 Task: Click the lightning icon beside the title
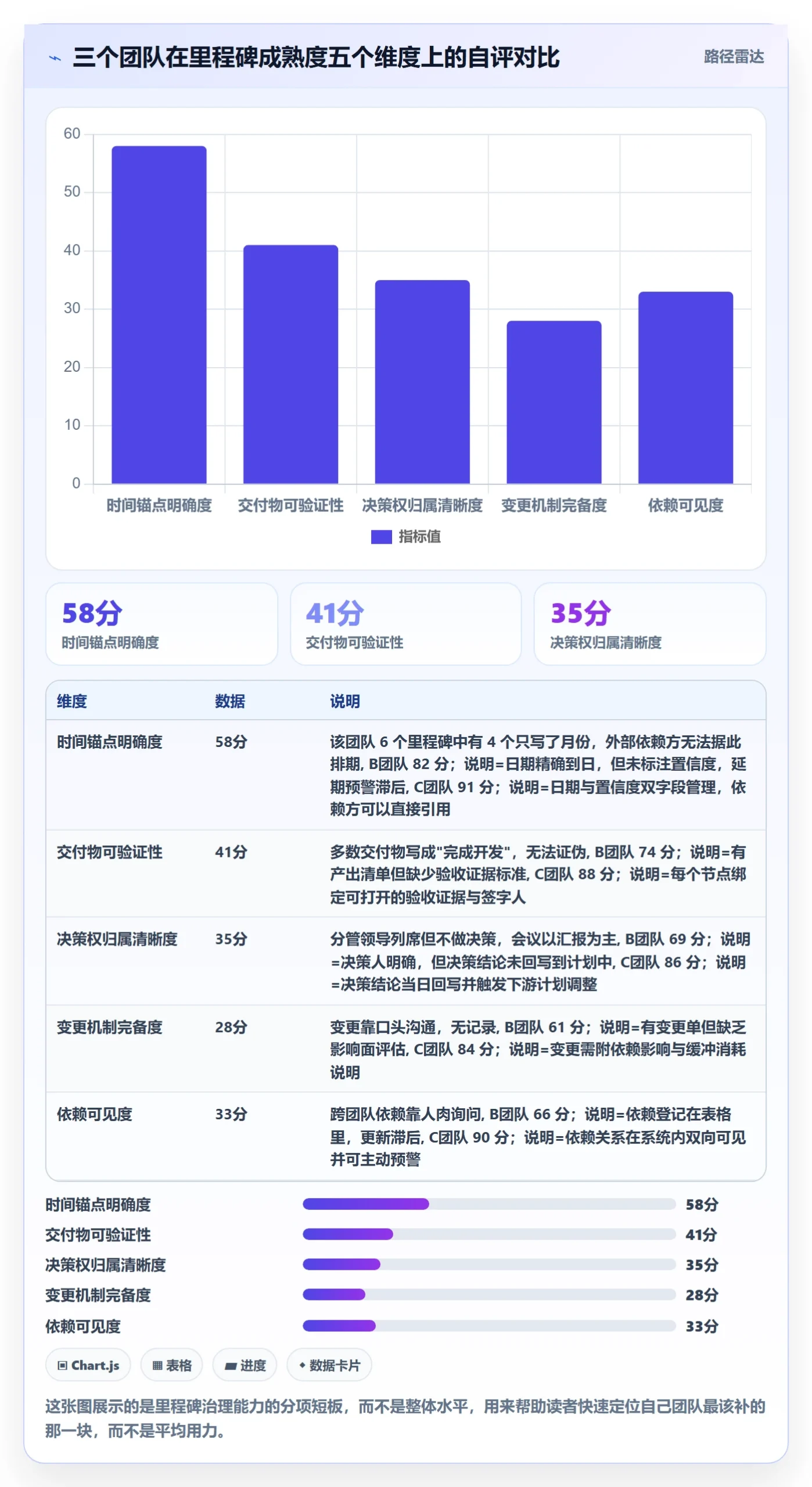(x=55, y=58)
